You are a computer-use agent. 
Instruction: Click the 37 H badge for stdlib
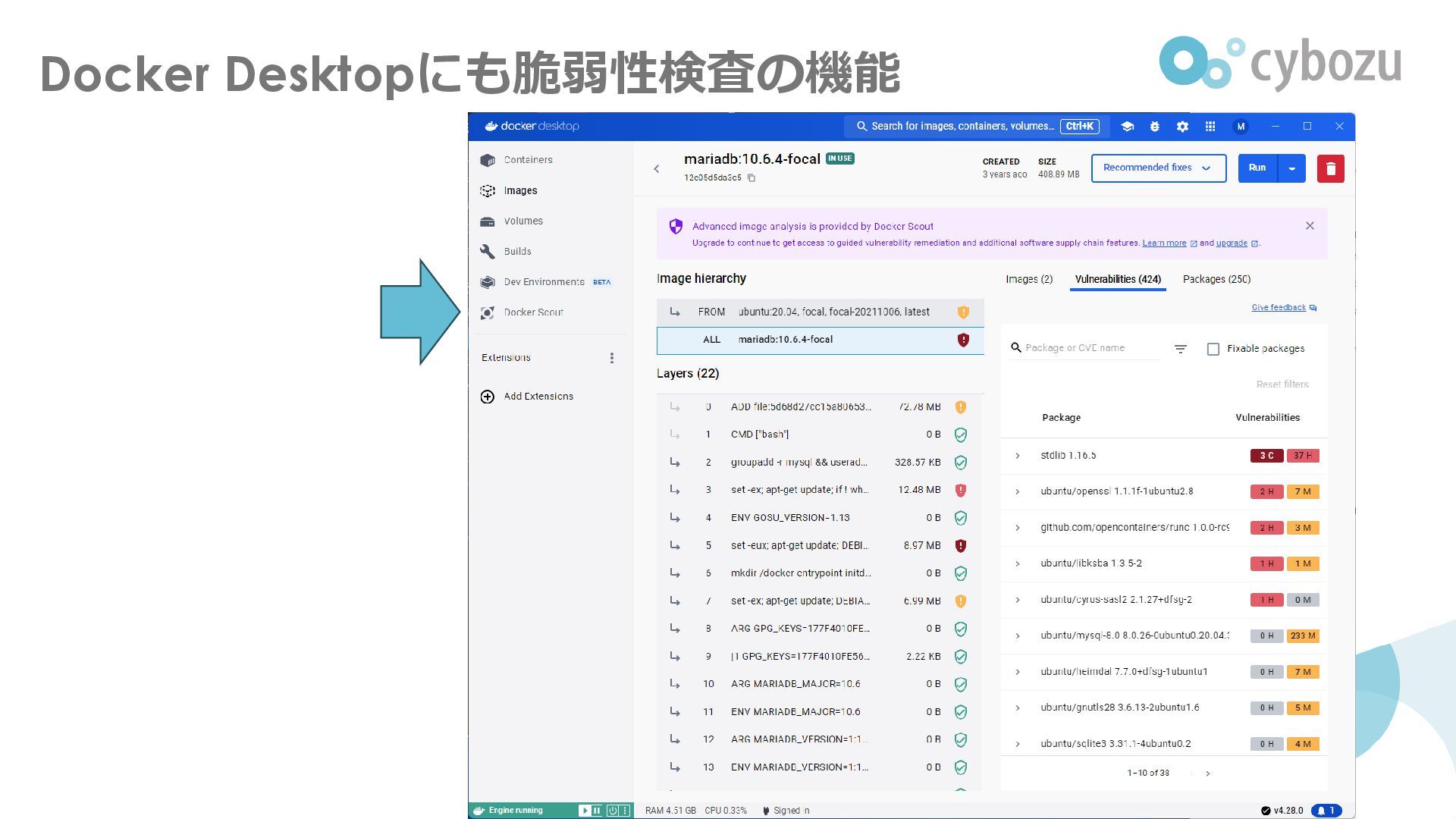point(1303,456)
